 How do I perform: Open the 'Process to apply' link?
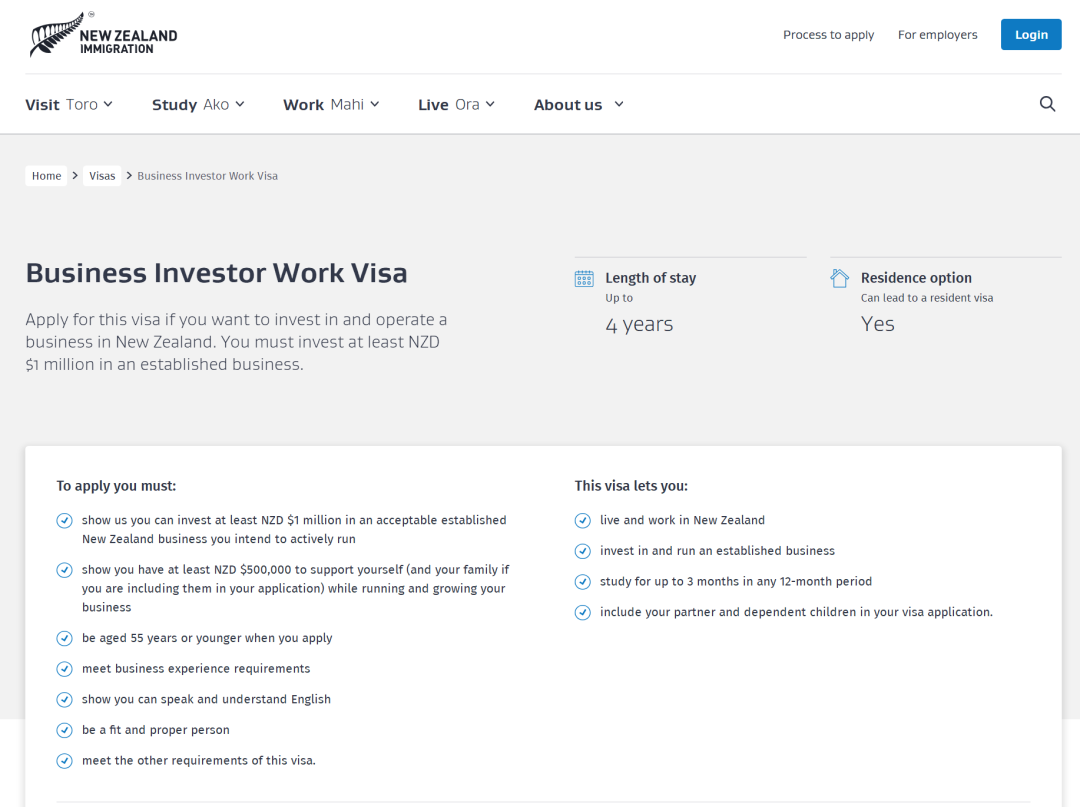(828, 35)
